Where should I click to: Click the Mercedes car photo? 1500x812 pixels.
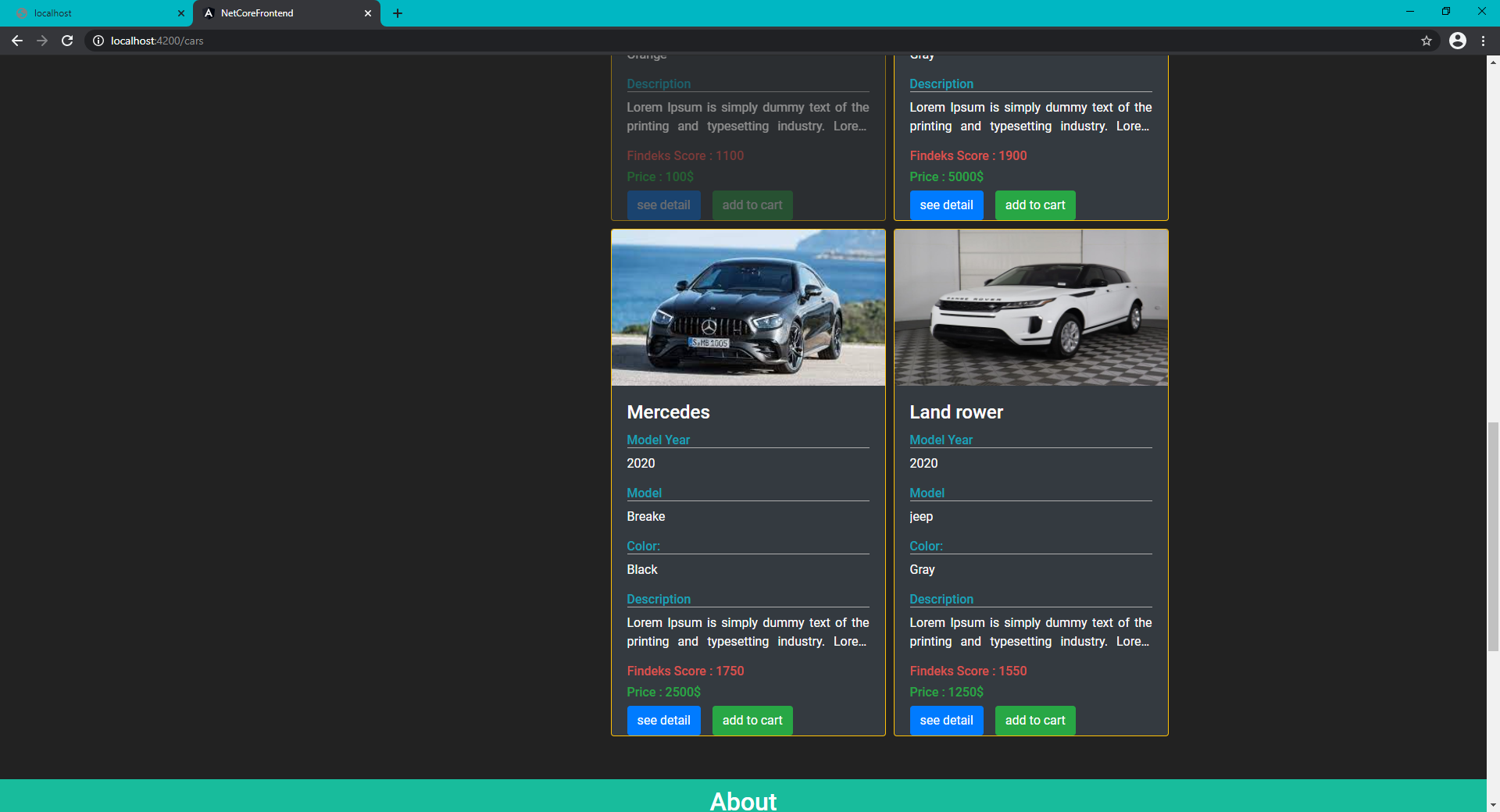click(748, 308)
